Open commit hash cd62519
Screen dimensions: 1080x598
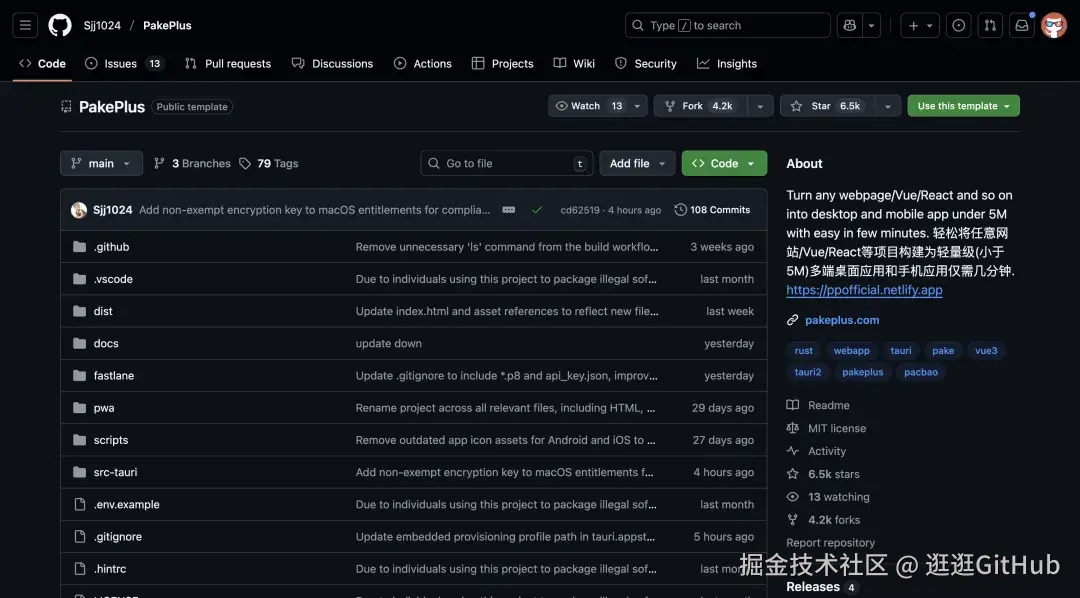[580, 210]
